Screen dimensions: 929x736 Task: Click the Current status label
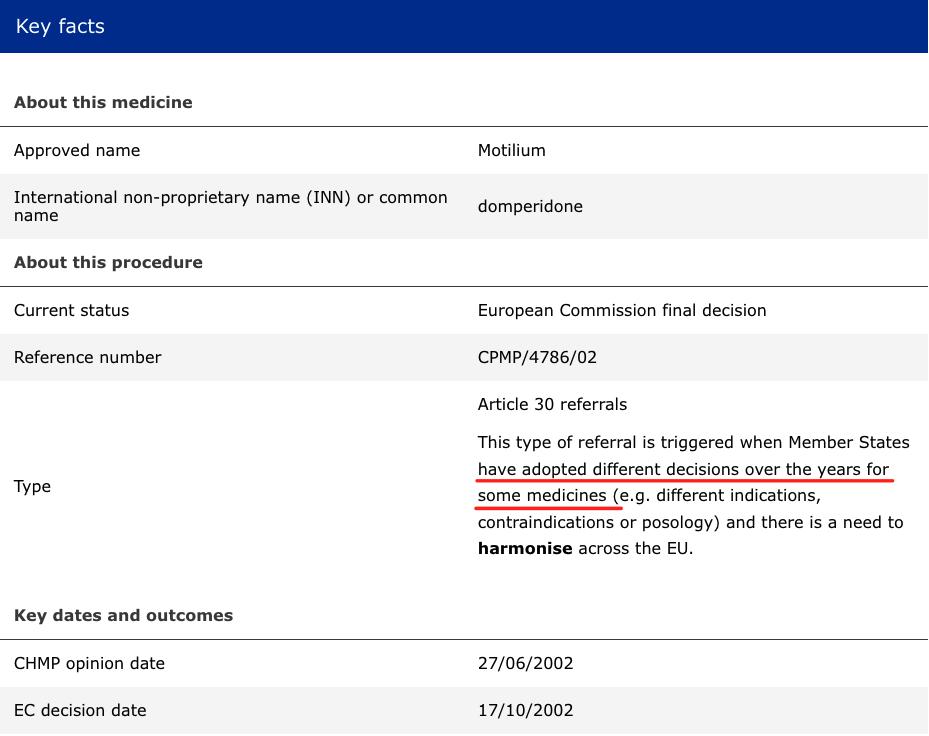(71, 311)
